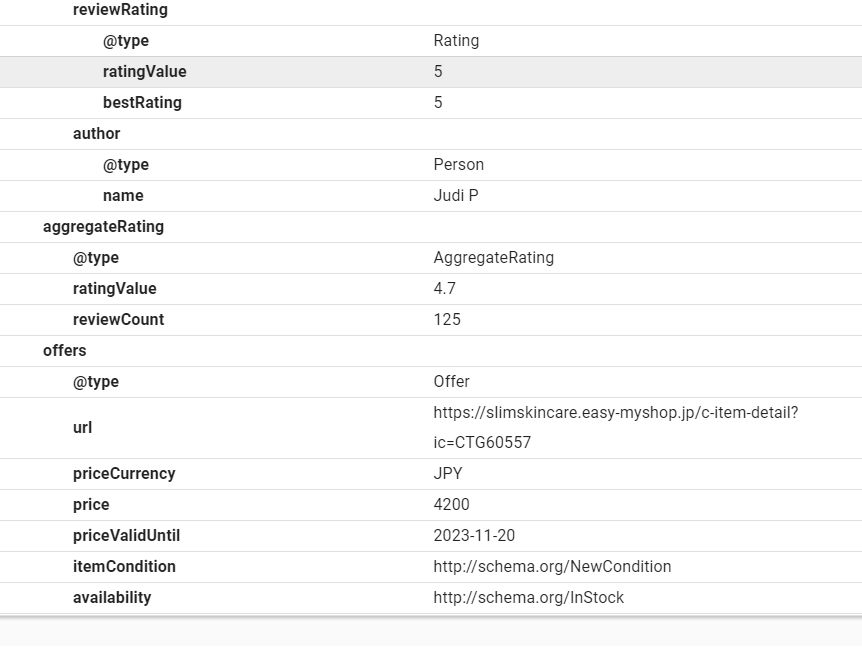Viewport: 862px width, 658px height.
Task: Open the slimskincare.easy-myshop.jp offer URL
Action: [615, 413]
